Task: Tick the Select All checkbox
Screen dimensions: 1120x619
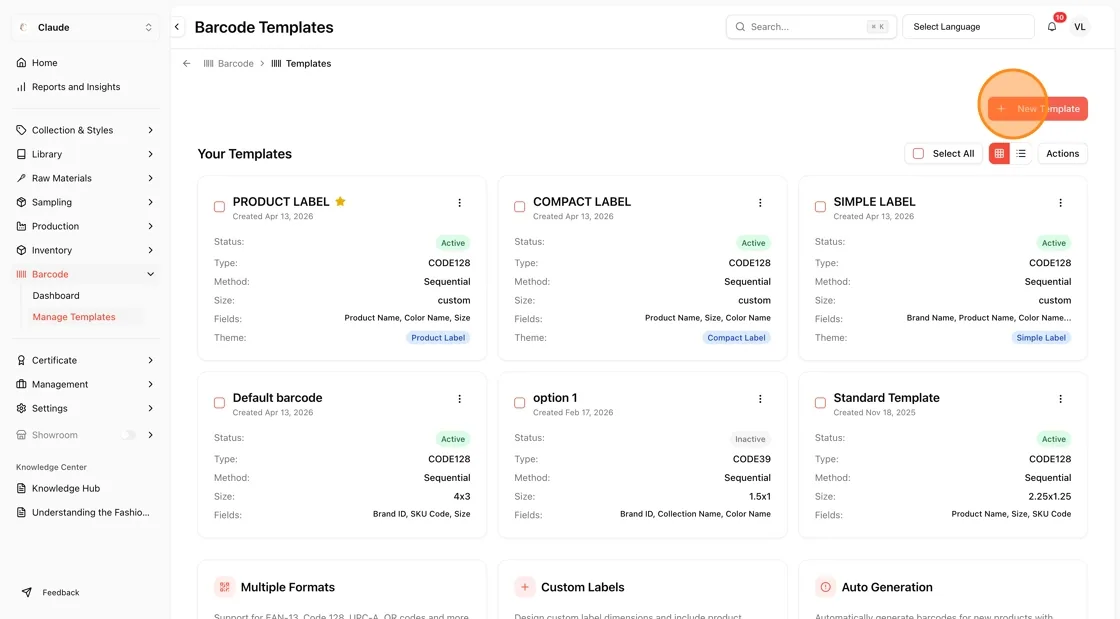Action: pos(919,154)
